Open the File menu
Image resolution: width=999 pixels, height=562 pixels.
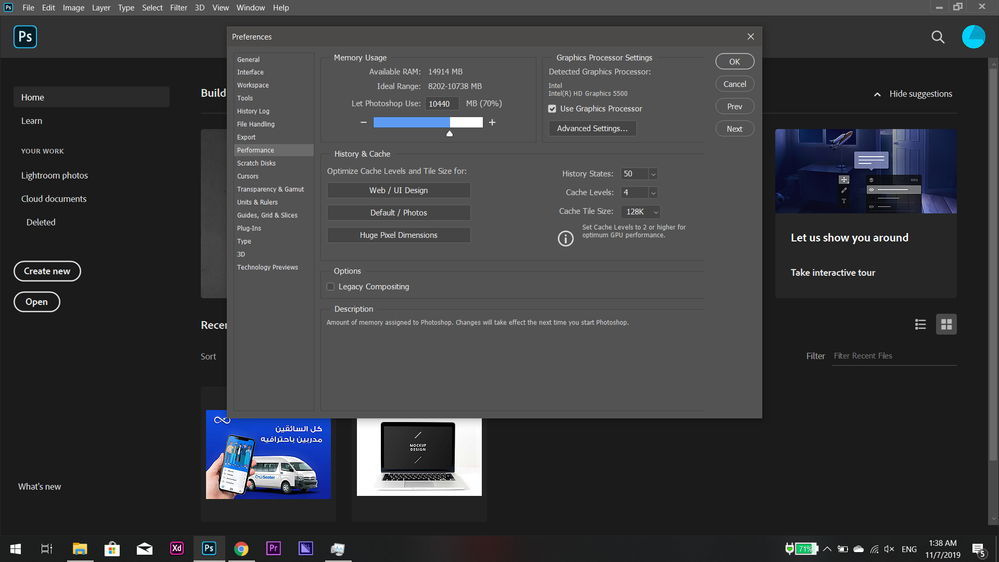click(x=28, y=8)
